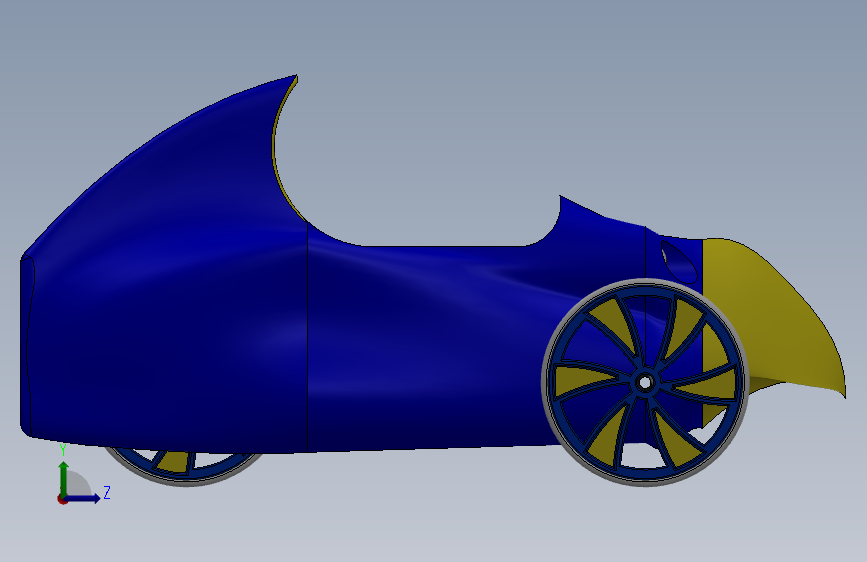This screenshot has height=562, width=867.
Task: Click the red origin ball of the axis triad
Action: [x=62, y=499]
